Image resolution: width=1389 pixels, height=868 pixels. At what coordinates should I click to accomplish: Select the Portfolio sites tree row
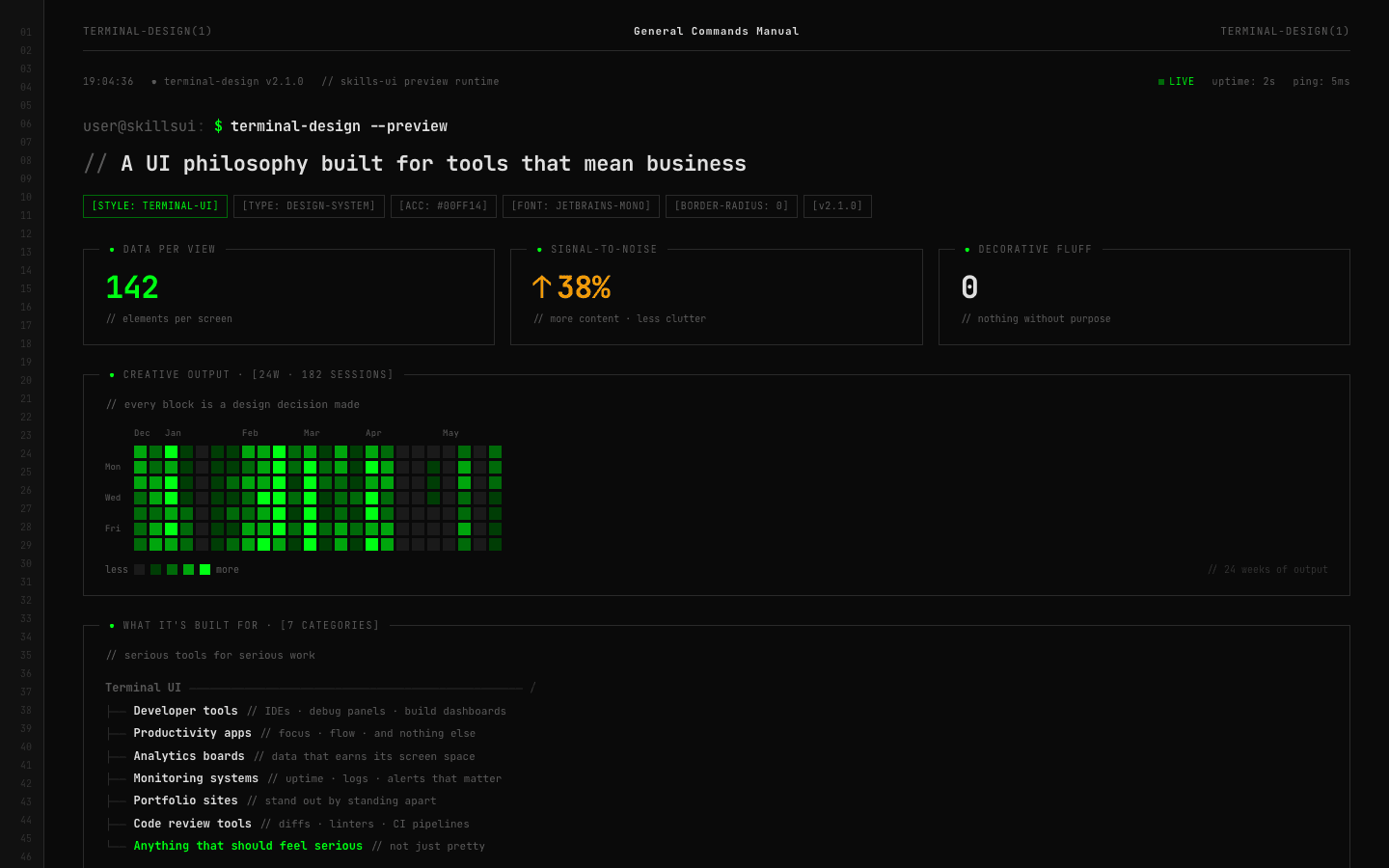pos(272,800)
